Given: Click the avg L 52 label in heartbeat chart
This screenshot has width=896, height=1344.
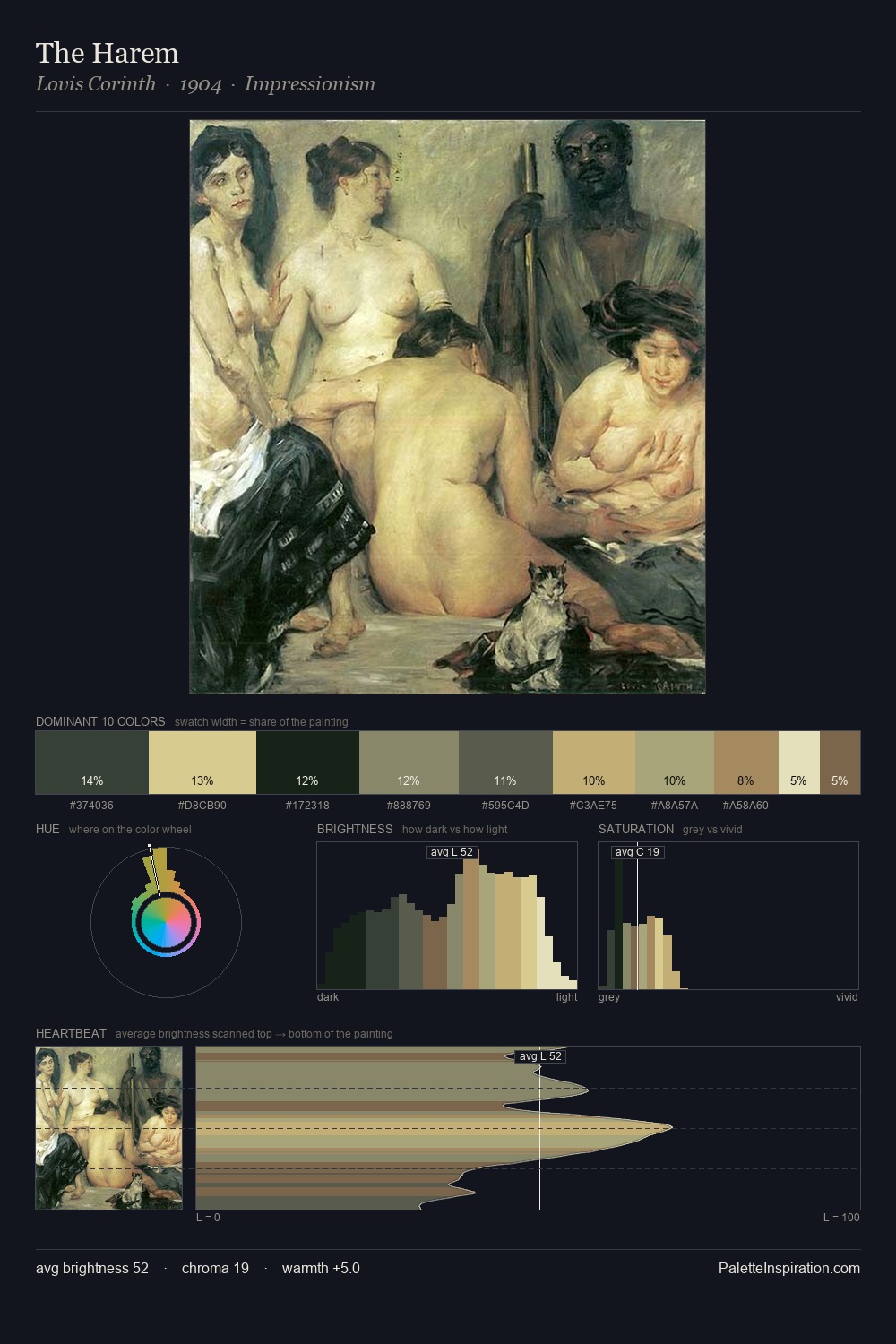Looking at the screenshot, I should tap(540, 1056).
